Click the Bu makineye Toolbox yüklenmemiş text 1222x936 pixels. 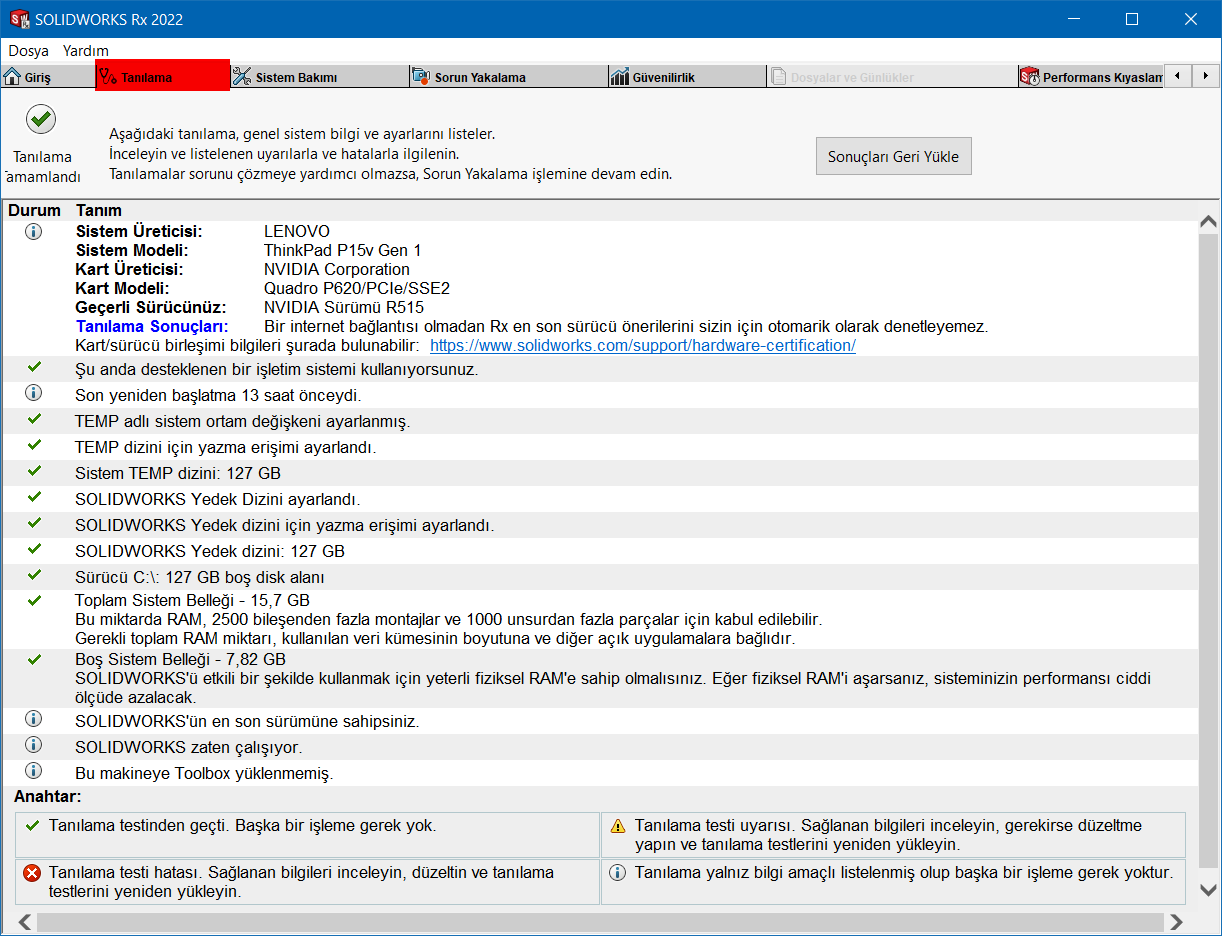coord(204,773)
